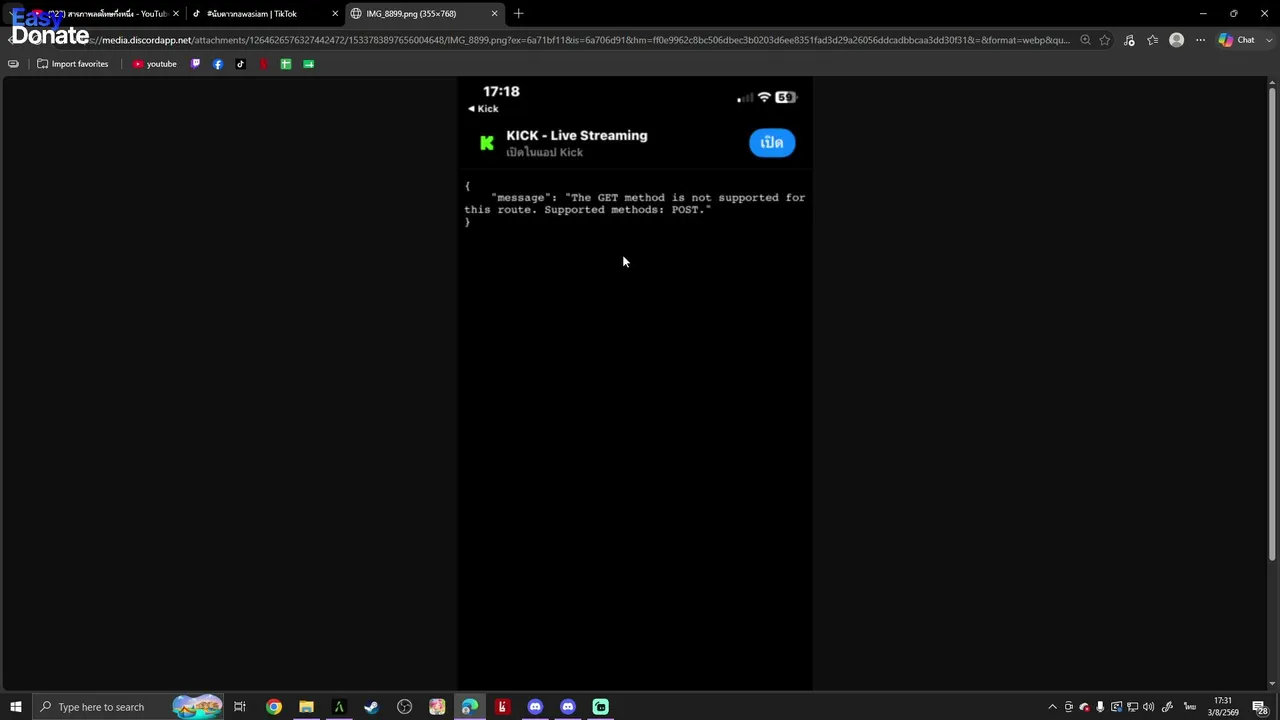Open File Explorer from the taskbar
The width and height of the screenshot is (1280, 720).
(306, 707)
